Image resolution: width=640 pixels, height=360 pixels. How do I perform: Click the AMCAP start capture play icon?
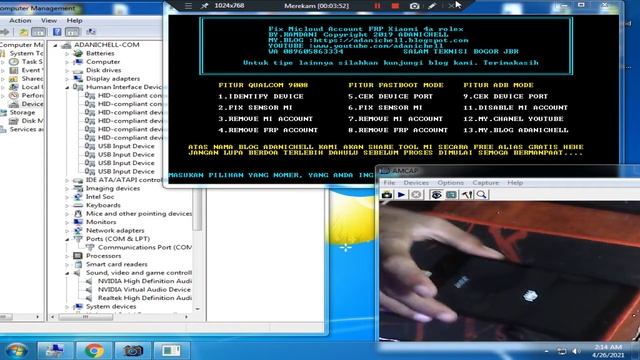[401, 195]
